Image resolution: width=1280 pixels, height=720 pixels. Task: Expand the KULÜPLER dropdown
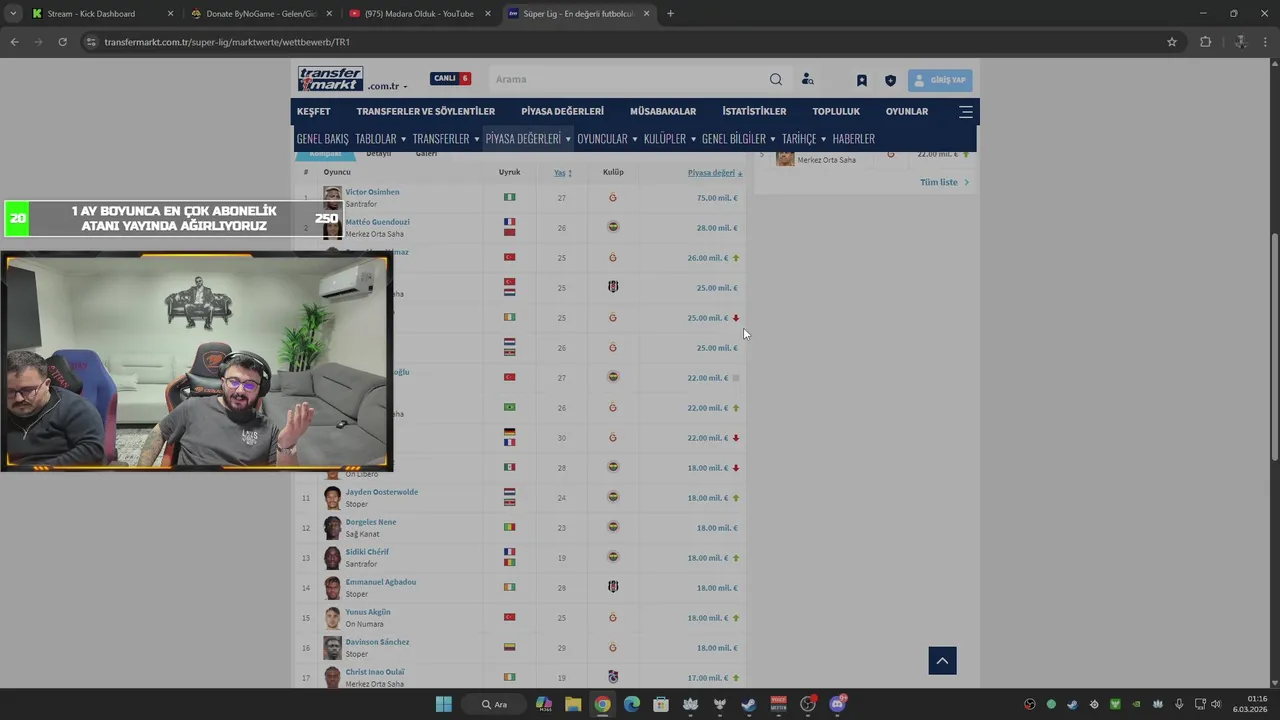pyautogui.click(x=670, y=139)
